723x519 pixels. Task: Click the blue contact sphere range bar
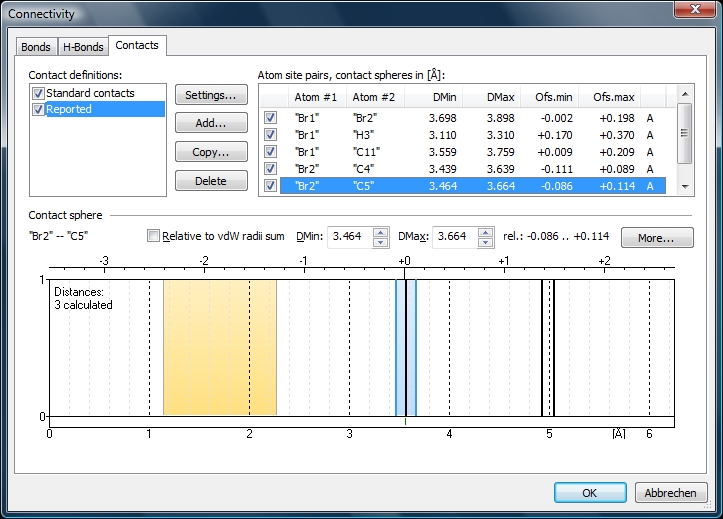point(405,348)
